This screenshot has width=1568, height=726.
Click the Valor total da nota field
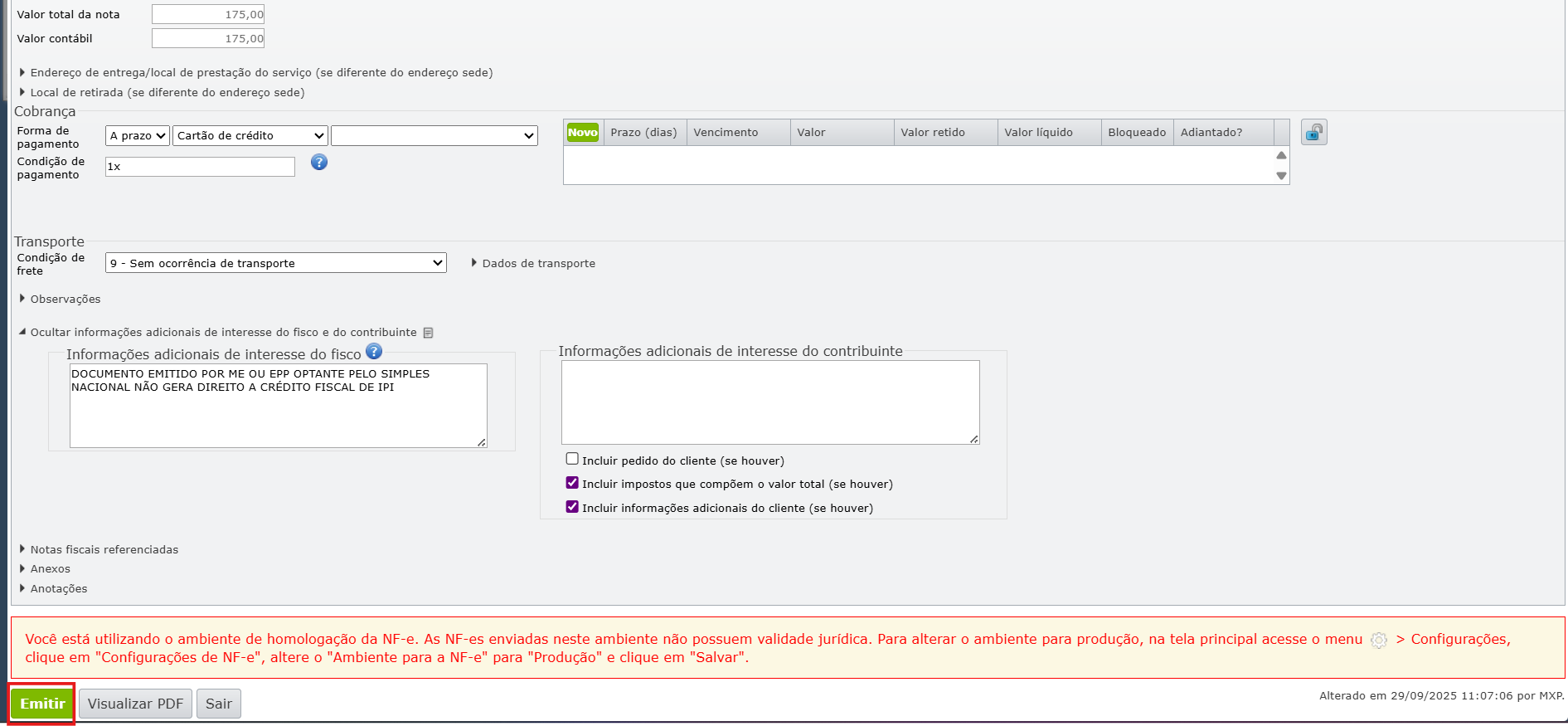coord(208,14)
